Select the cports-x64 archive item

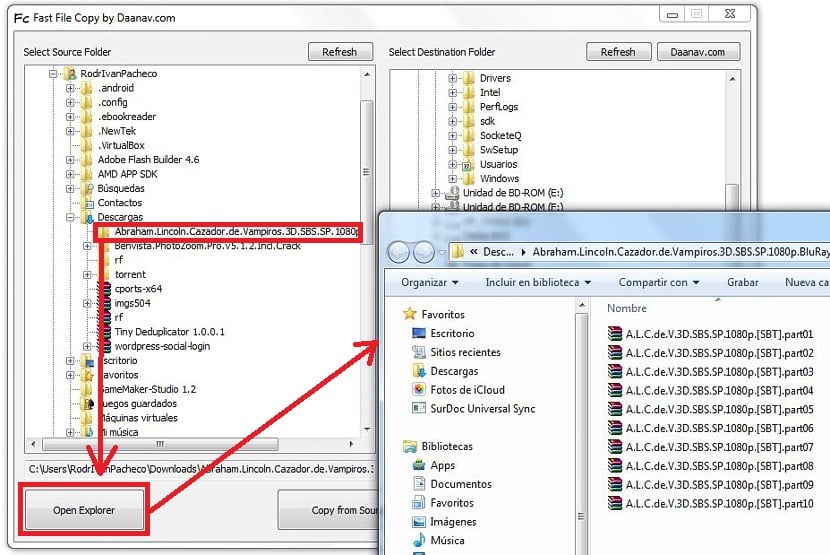click(x=138, y=289)
